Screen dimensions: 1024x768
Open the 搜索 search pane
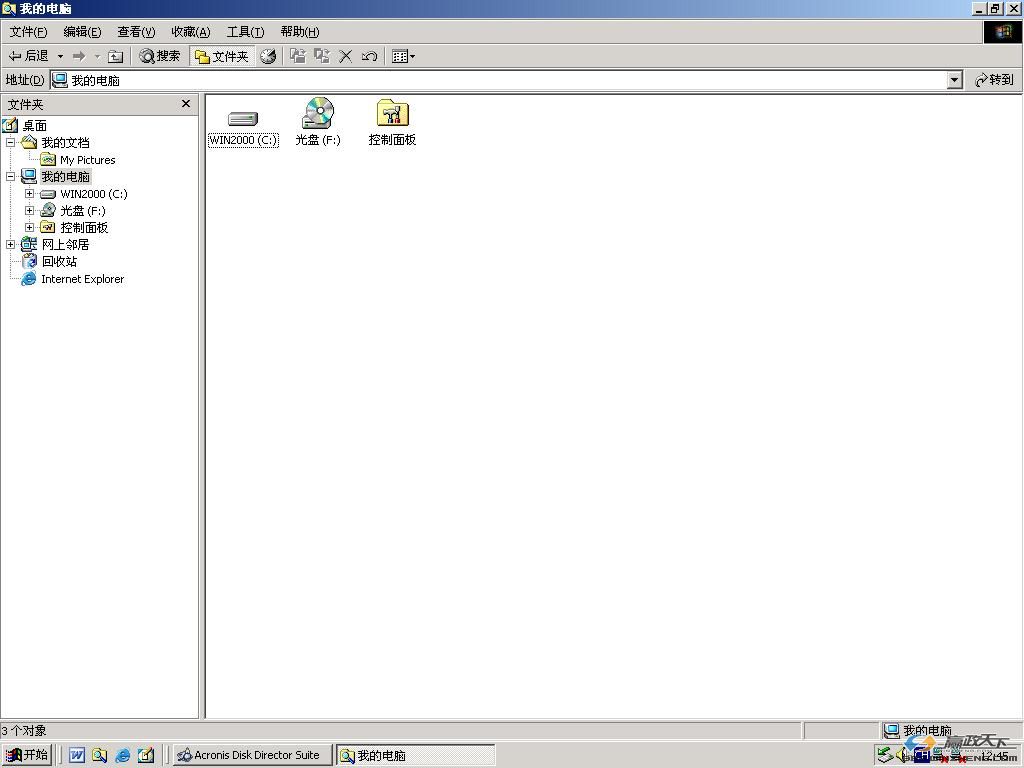160,56
